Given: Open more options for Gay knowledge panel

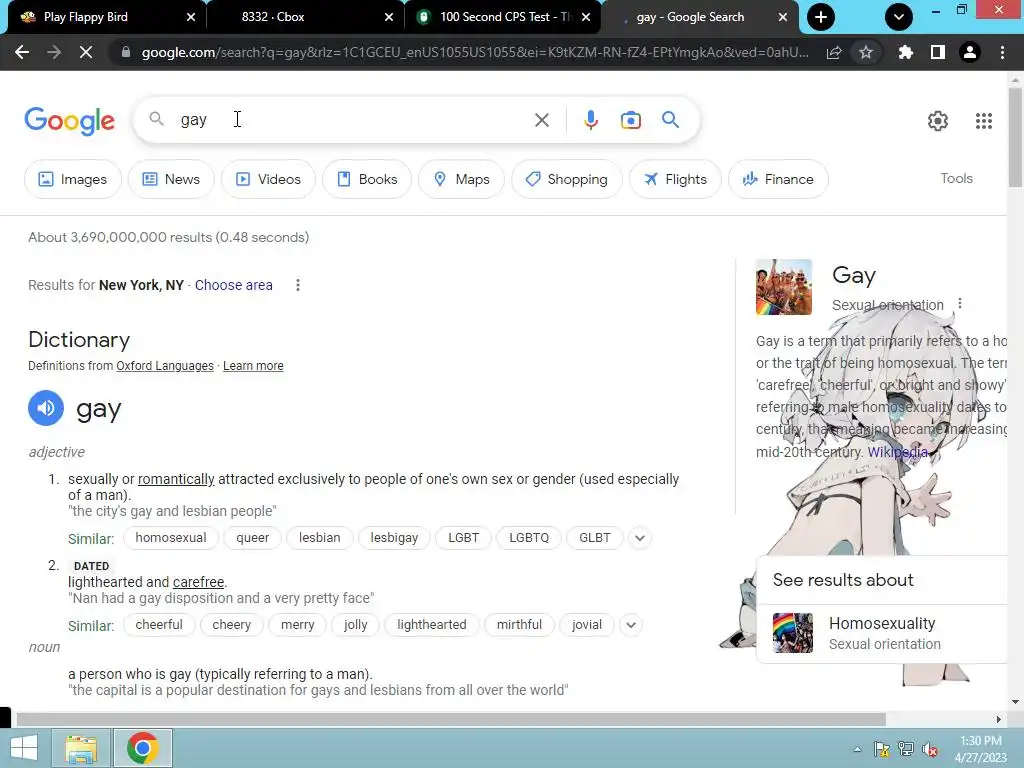Looking at the screenshot, I should pyautogui.click(x=960, y=304).
